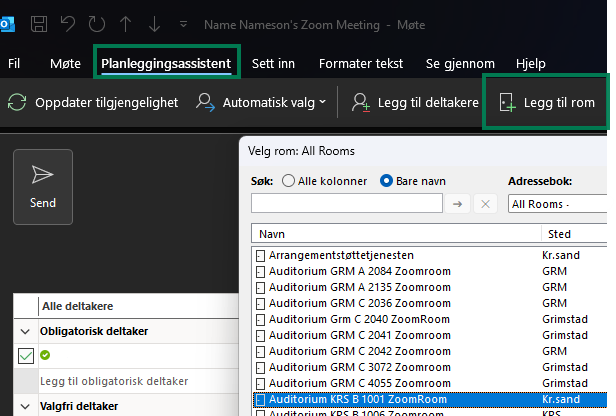Click Kr.sand location of Auditorium KRS B 1001
616x416 pixels.
click(561, 400)
